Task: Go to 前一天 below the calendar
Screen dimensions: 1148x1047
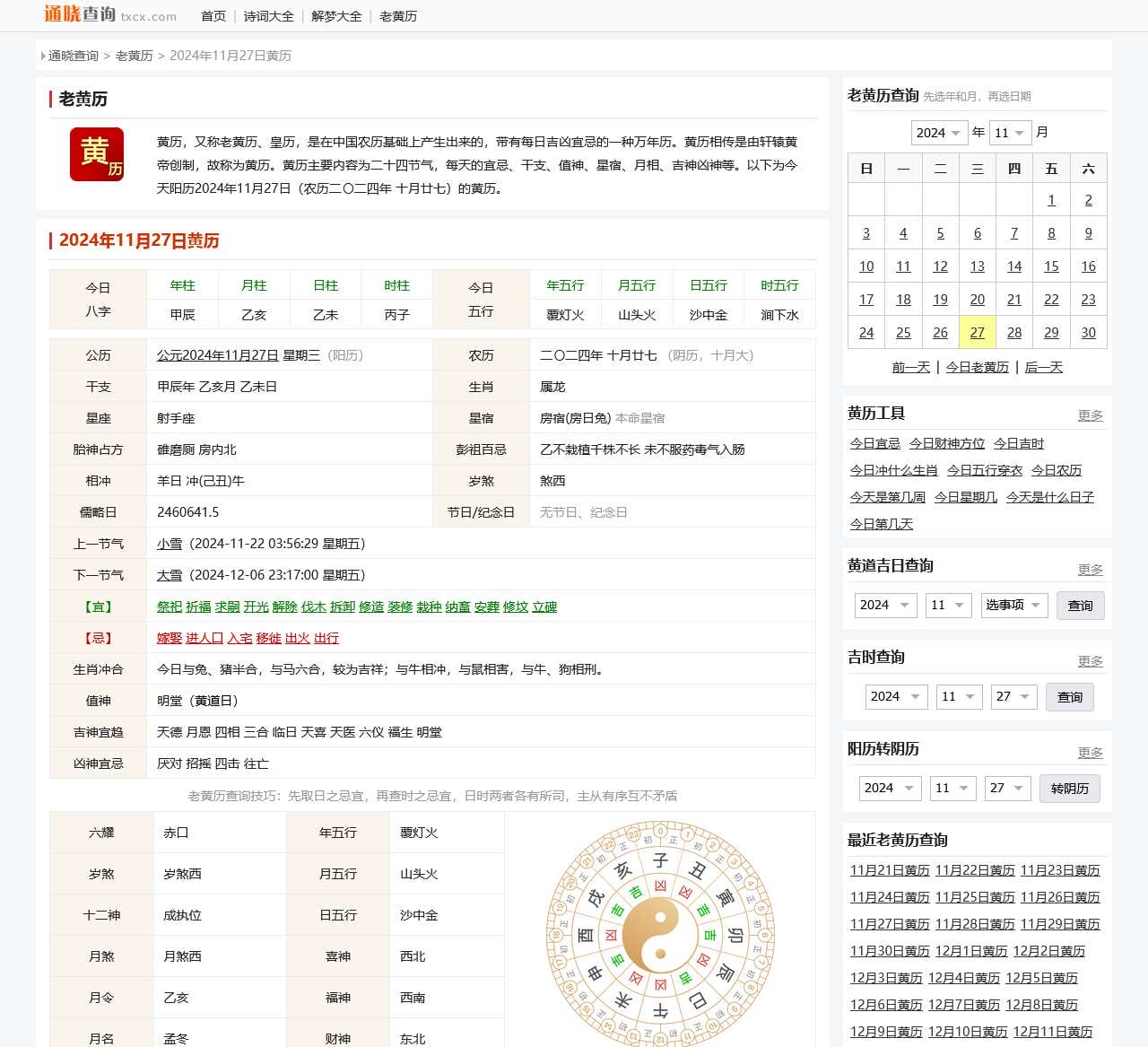Action: click(911, 367)
